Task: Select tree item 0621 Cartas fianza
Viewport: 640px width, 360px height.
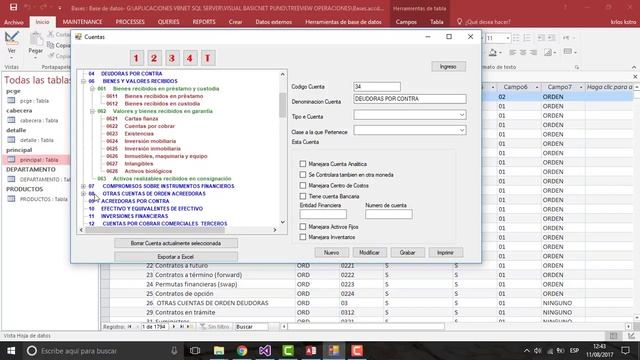Action: pos(132,118)
